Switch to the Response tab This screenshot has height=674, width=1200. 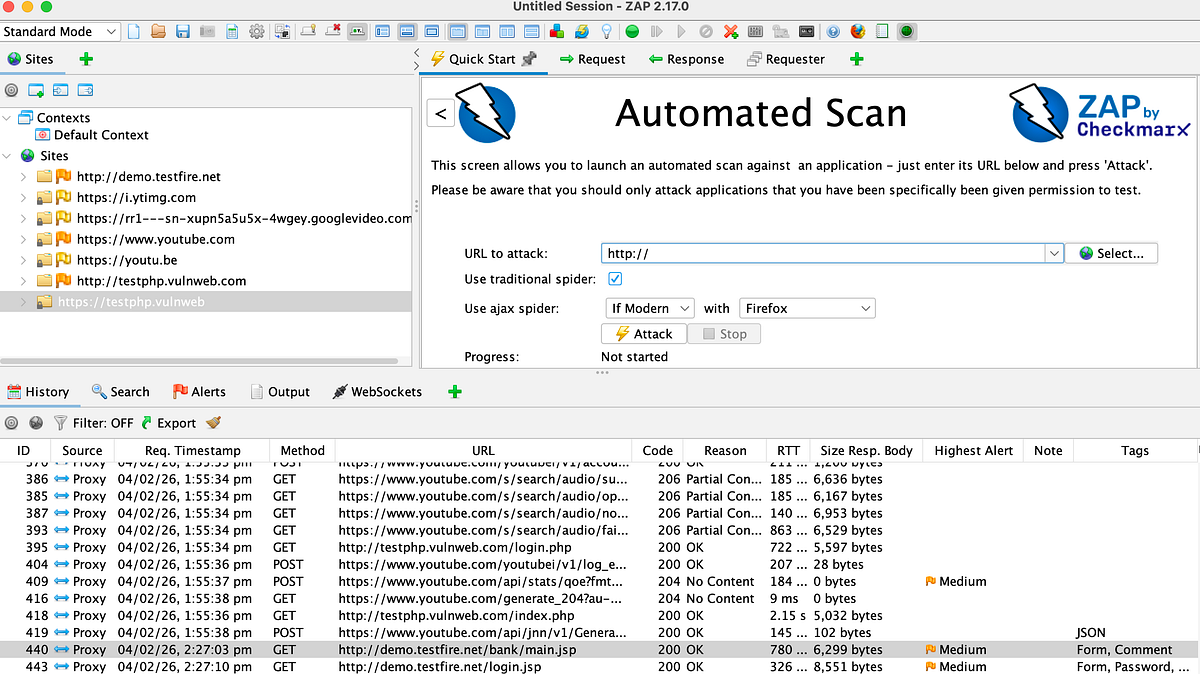point(686,59)
